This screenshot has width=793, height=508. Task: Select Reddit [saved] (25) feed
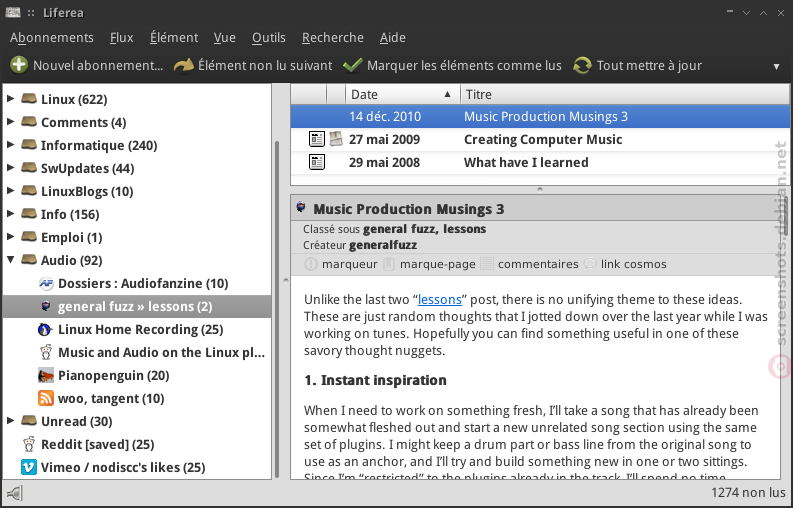(98, 444)
